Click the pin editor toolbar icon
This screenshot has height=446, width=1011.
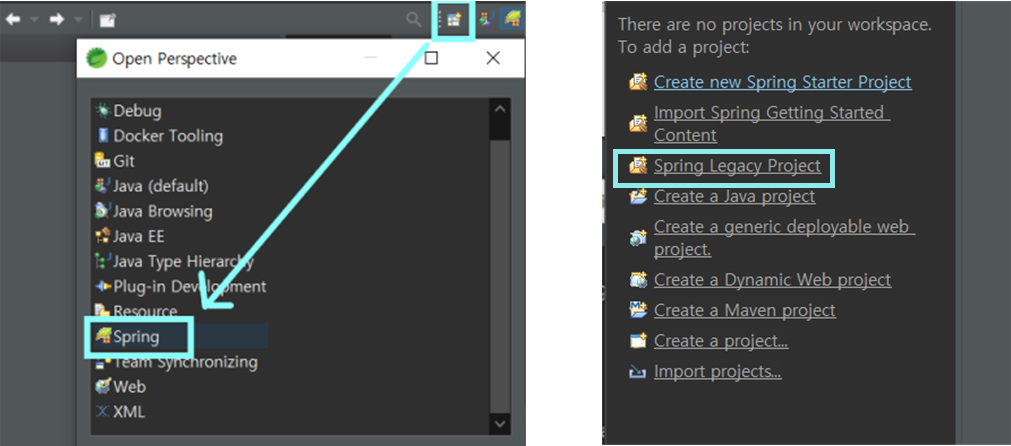107,20
